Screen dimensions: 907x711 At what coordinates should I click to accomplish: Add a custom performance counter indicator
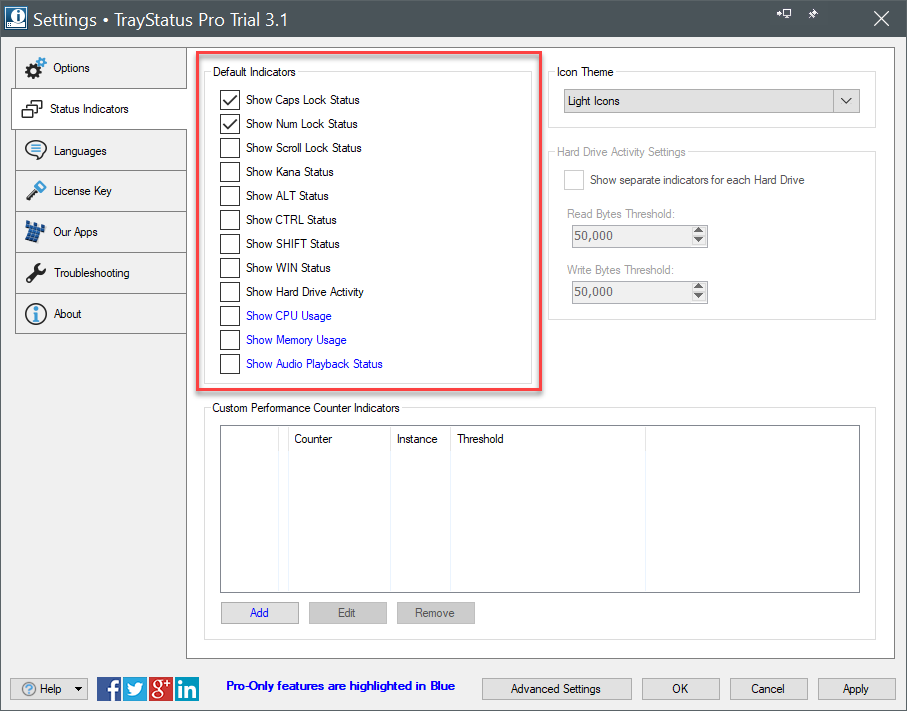[x=259, y=613]
